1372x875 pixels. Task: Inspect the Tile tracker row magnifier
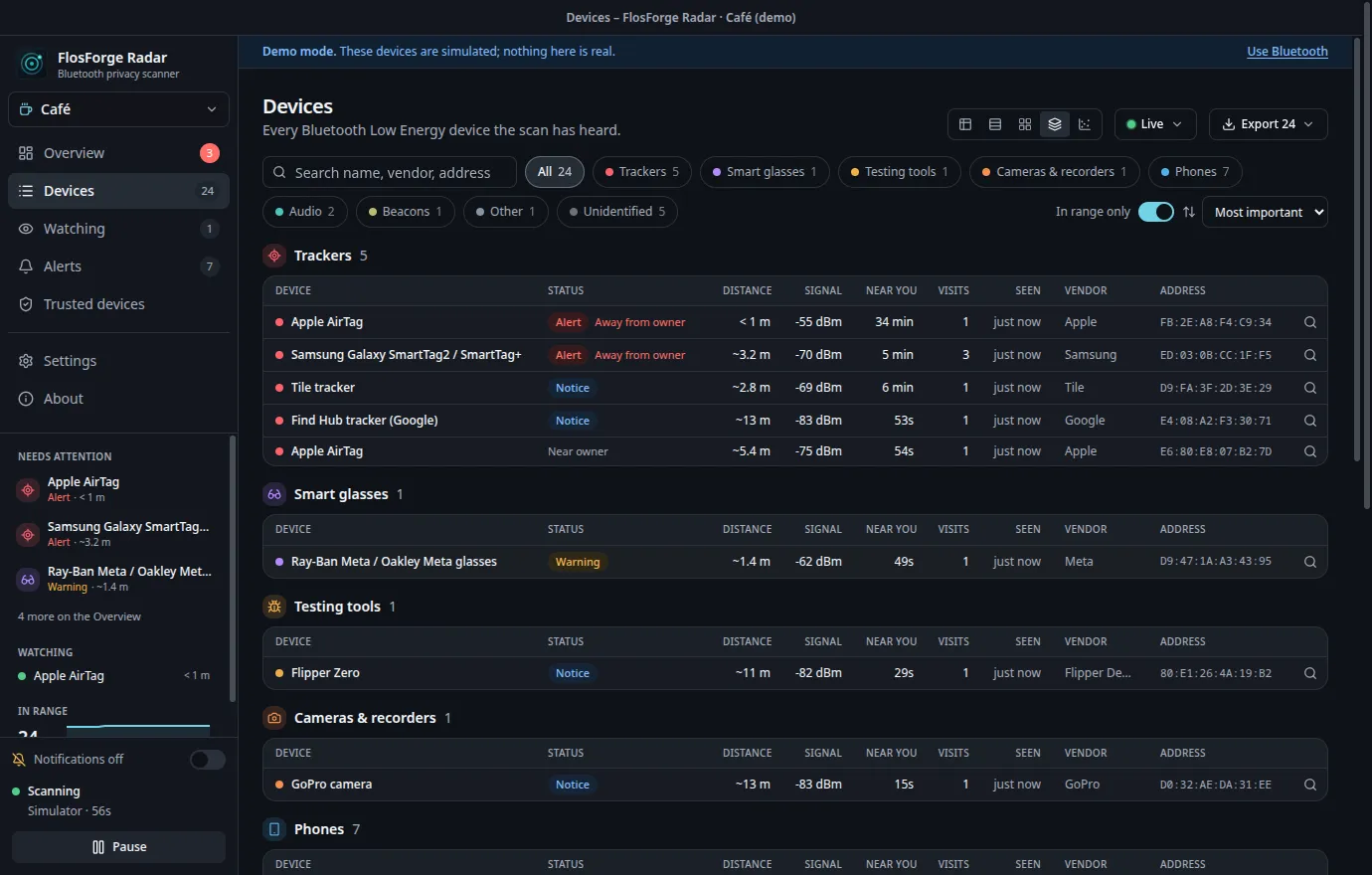pos(1309,388)
